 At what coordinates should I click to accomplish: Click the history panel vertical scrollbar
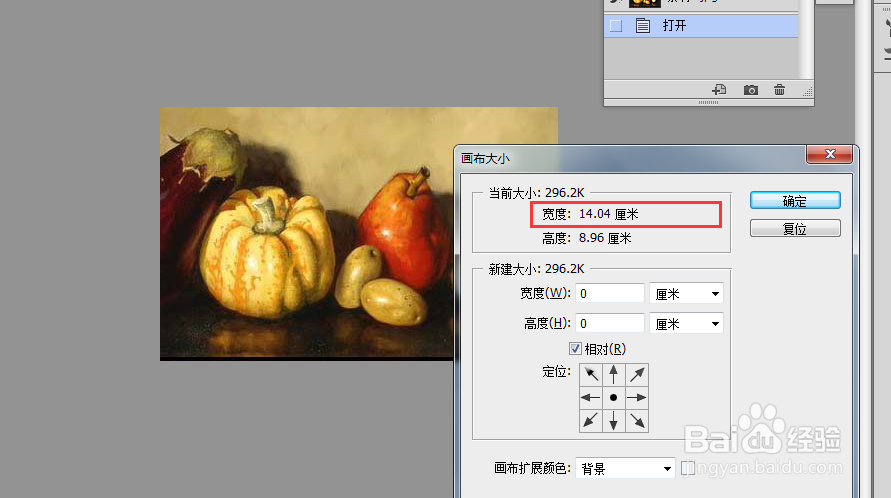pyautogui.click(x=806, y=40)
